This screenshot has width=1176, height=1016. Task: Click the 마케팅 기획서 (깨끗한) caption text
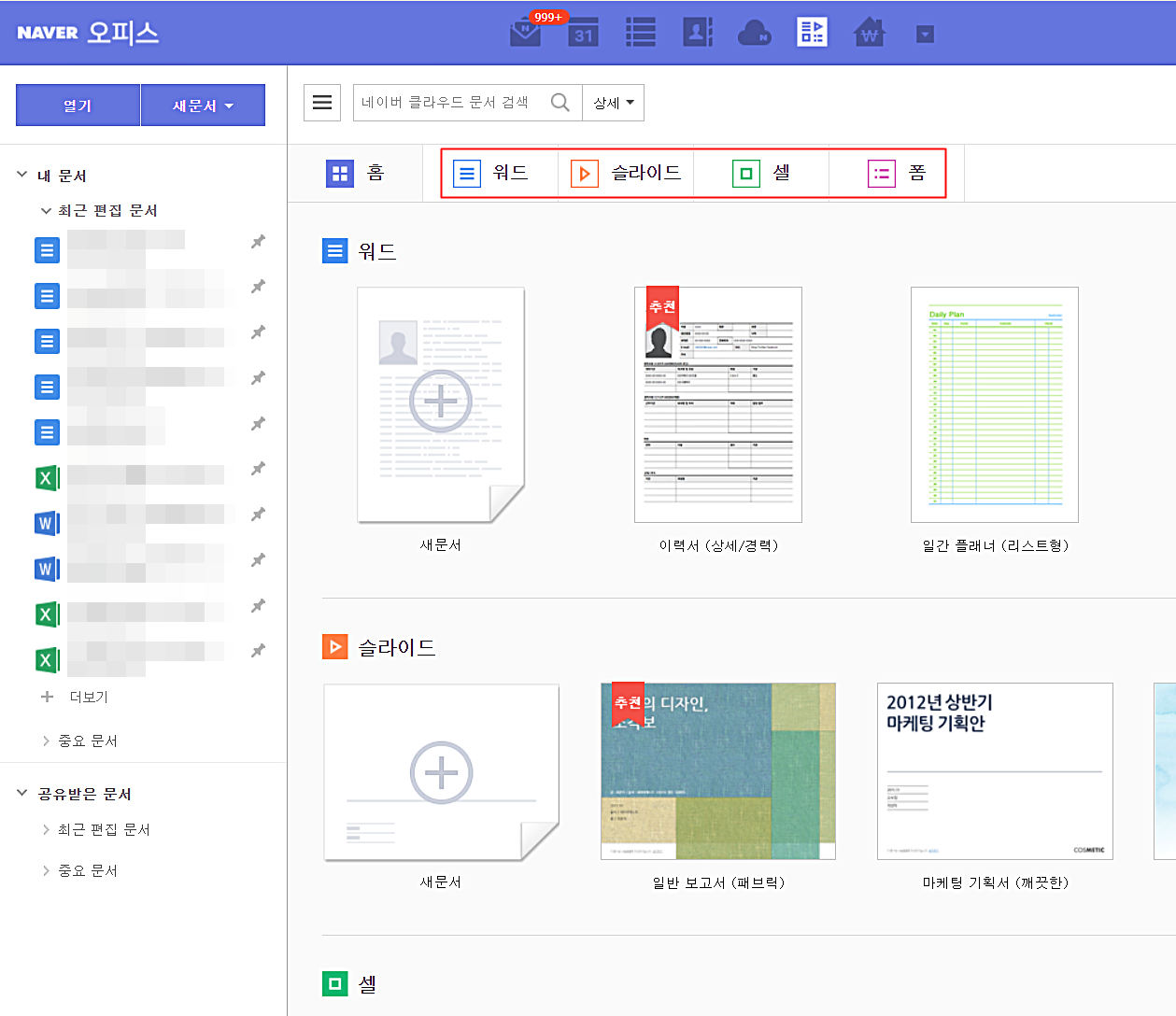click(995, 882)
